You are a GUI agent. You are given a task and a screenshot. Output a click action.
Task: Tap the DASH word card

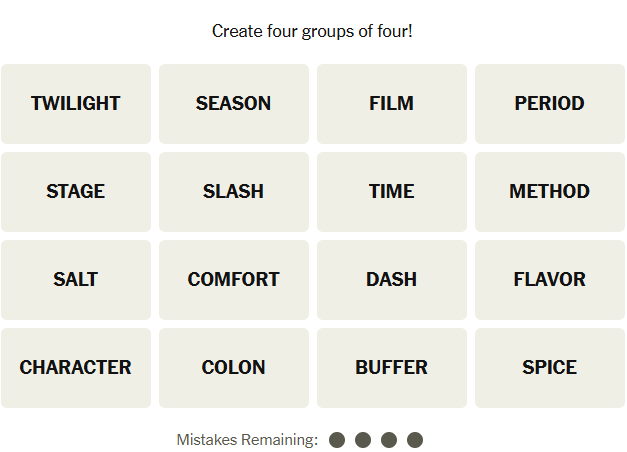pyautogui.click(x=392, y=280)
